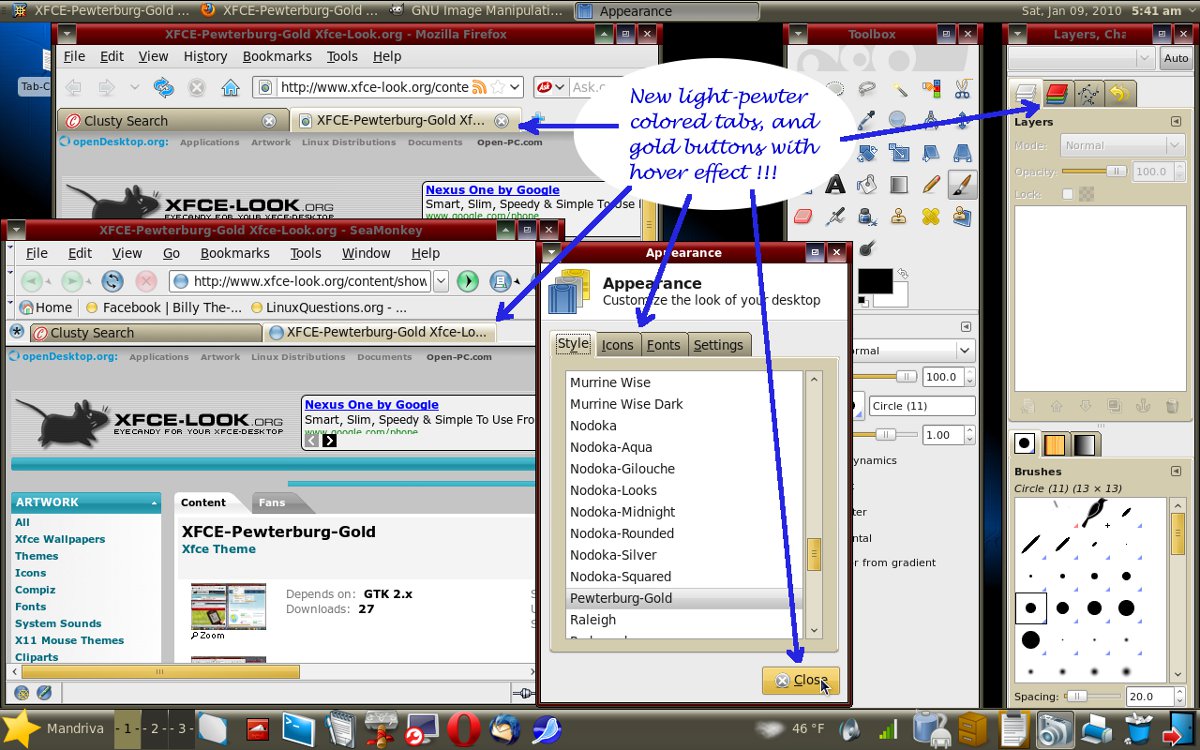Open SeaMonkey URL history dropdown

pos(440,281)
